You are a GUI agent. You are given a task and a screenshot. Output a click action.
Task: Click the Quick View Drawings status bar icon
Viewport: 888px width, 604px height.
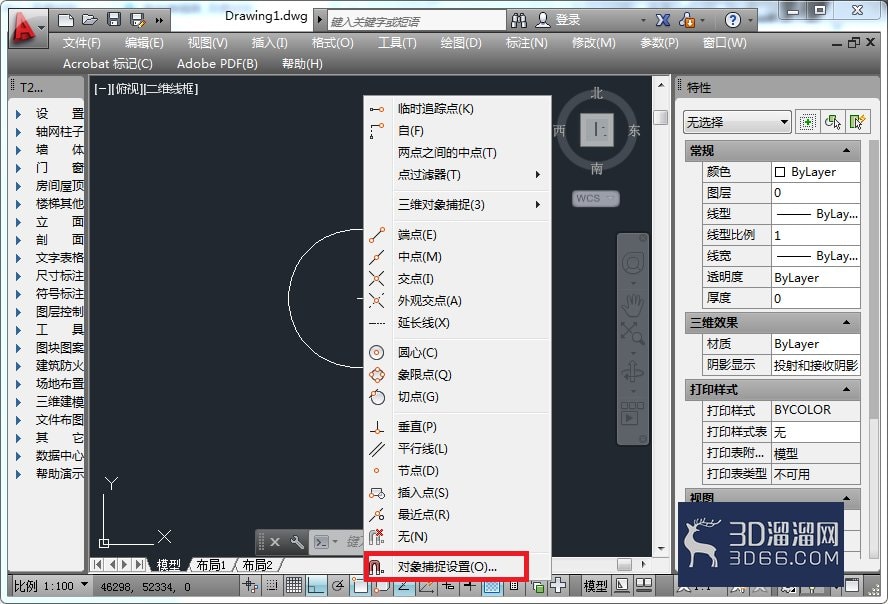643,585
